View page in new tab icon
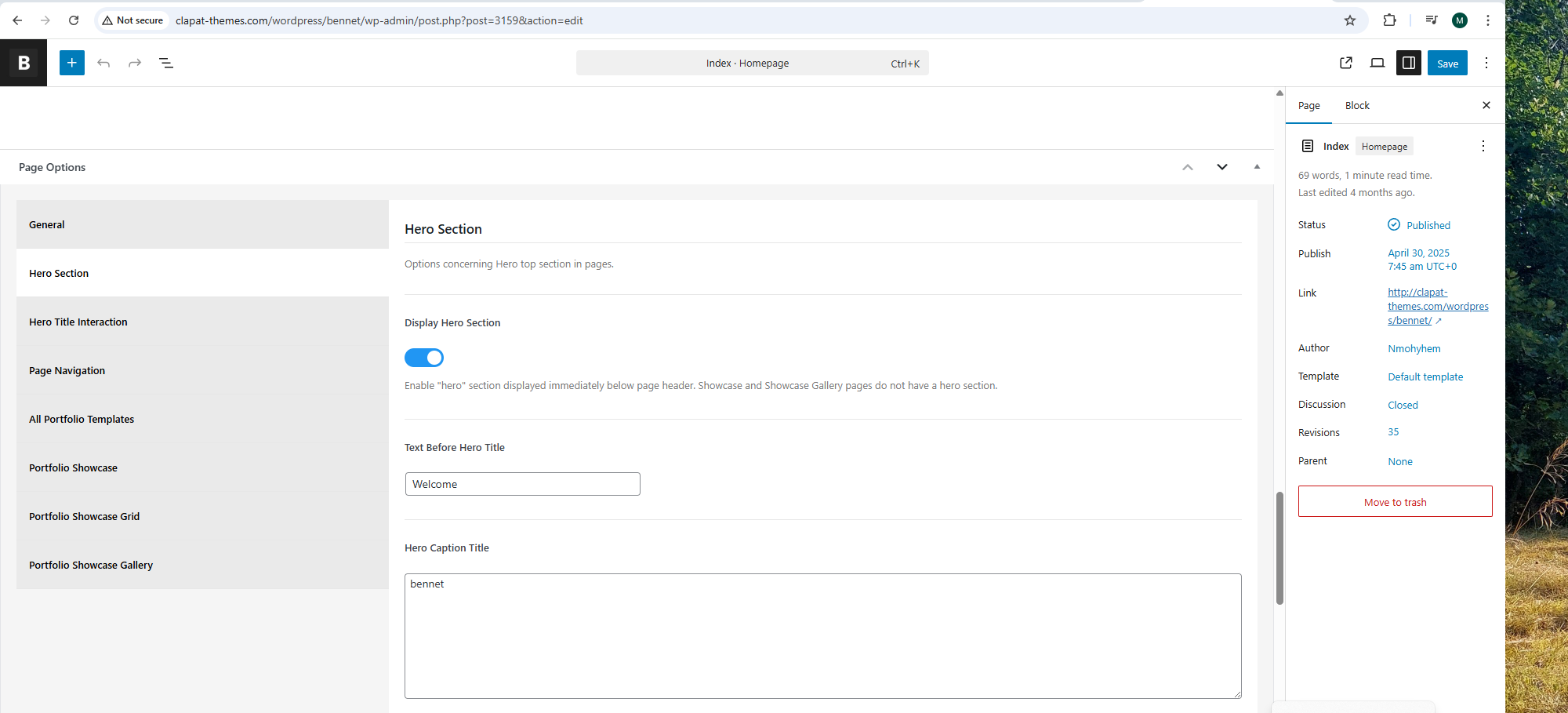Viewport: 1568px width, 713px height. click(1346, 63)
